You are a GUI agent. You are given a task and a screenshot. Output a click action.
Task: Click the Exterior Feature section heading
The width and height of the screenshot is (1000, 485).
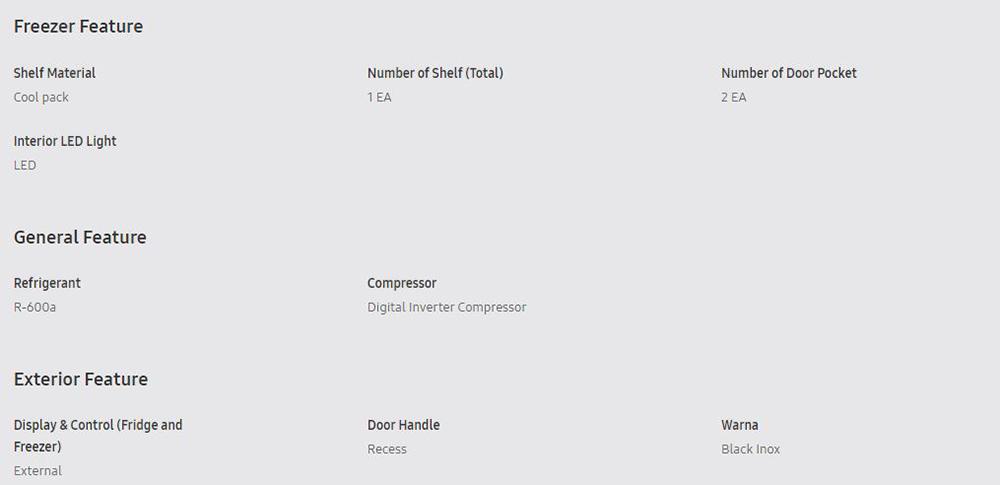(x=81, y=379)
